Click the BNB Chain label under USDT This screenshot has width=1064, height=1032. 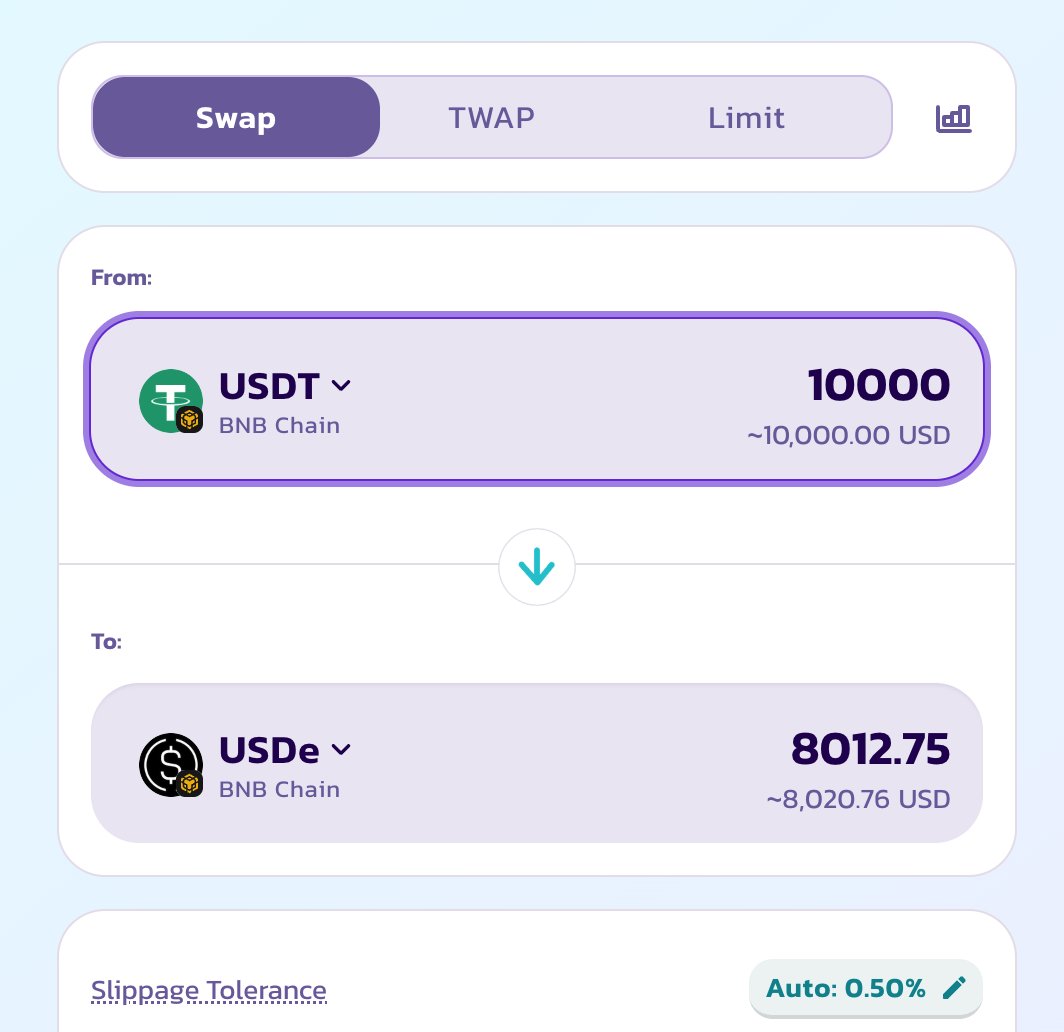pyautogui.click(x=280, y=425)
